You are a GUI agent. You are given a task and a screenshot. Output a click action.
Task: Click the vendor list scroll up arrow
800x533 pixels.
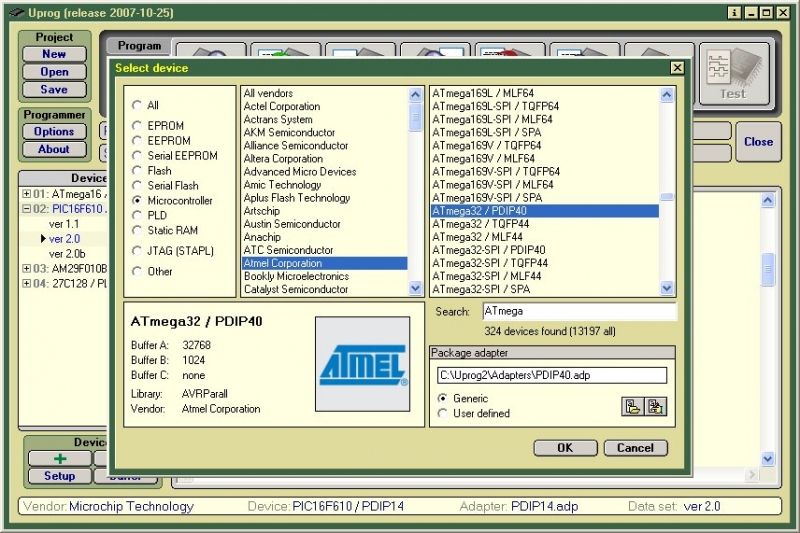[415, 94]
